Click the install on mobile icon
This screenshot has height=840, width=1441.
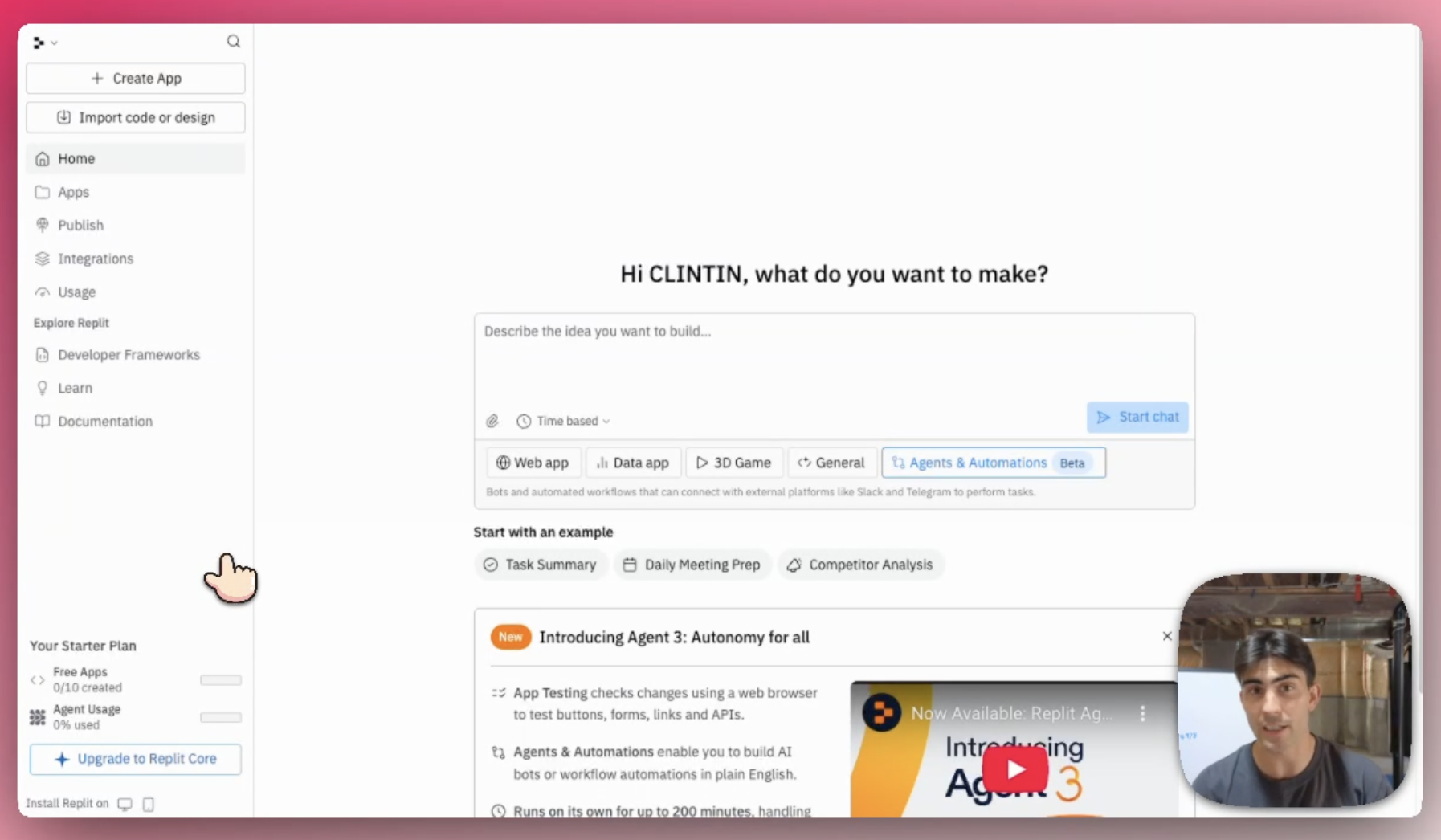pos(149,804)
